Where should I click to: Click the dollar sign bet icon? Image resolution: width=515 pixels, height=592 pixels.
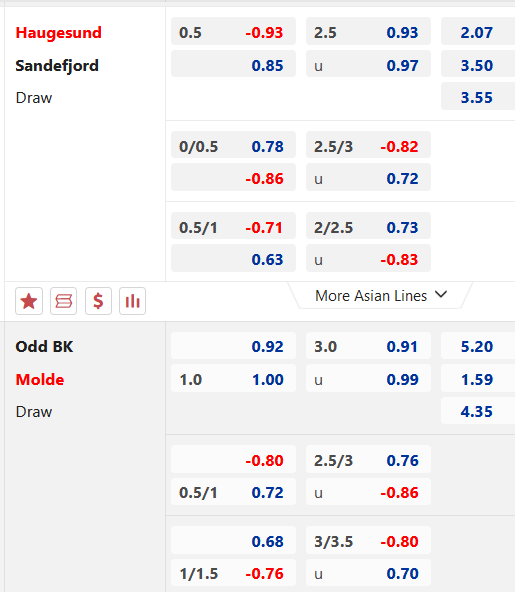point(98,301)
